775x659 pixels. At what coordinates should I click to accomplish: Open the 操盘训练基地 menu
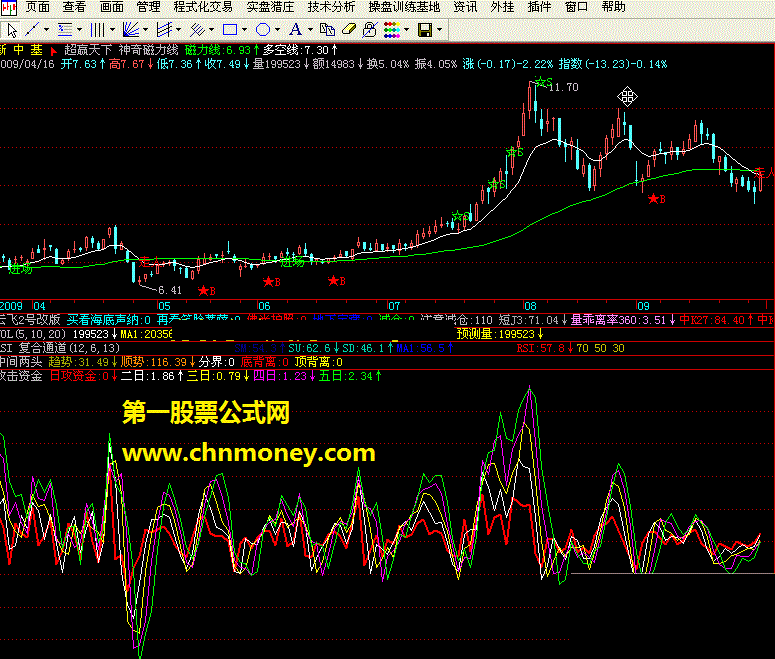pos(404,7)
